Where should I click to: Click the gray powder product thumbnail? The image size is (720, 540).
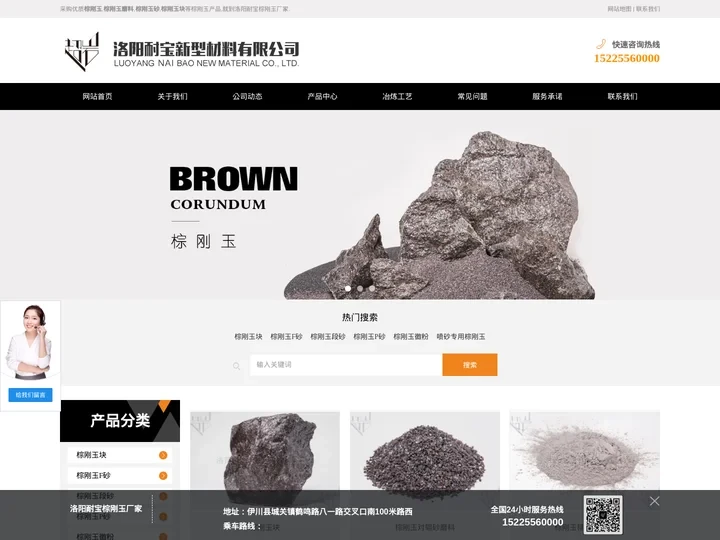pyautogui.click(x=585, y=457)
